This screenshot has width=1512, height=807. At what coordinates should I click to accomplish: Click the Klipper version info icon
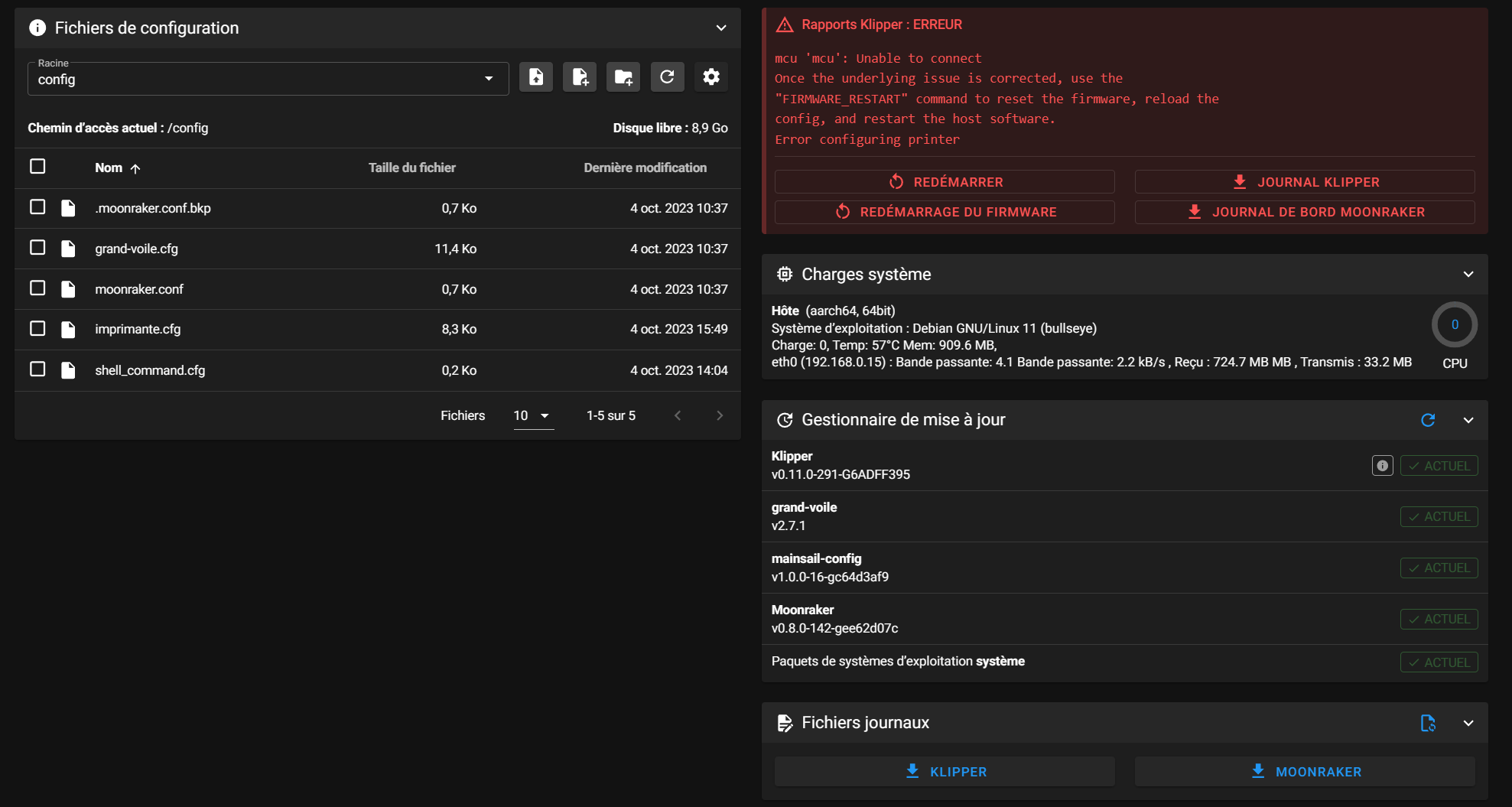point(1382,466)
